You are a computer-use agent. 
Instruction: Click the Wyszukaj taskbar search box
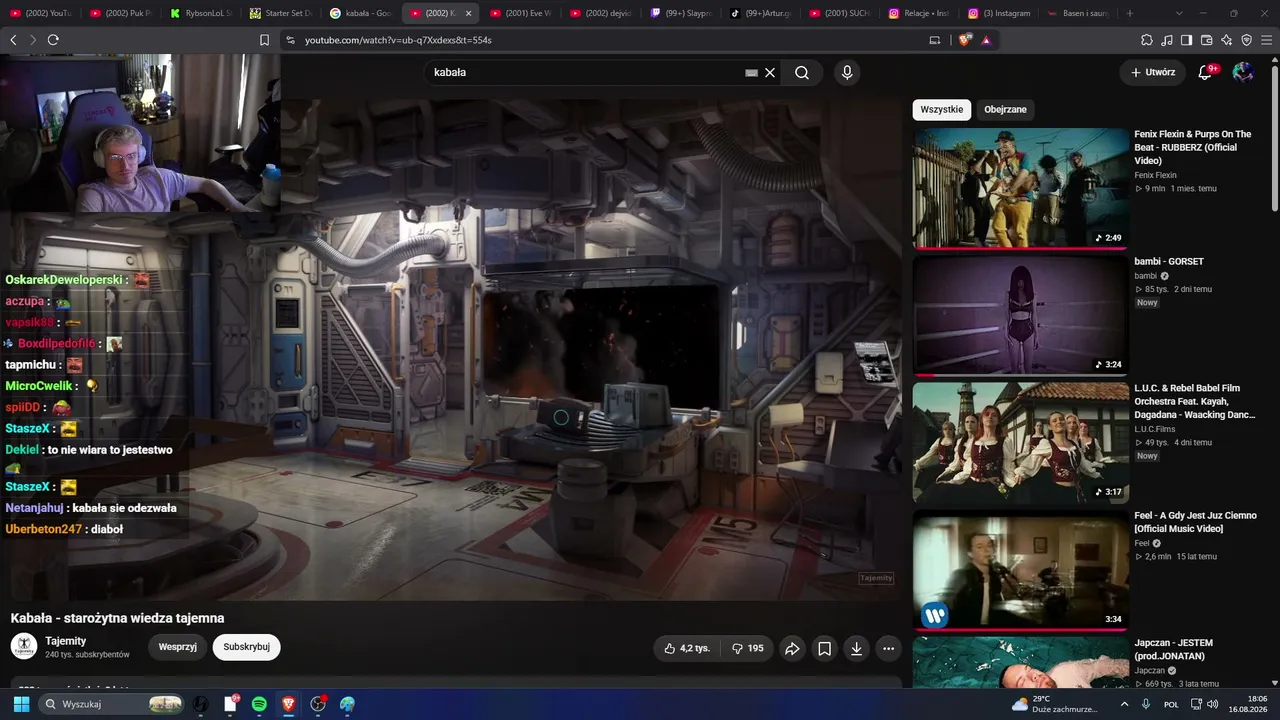[x=112, y=704]
